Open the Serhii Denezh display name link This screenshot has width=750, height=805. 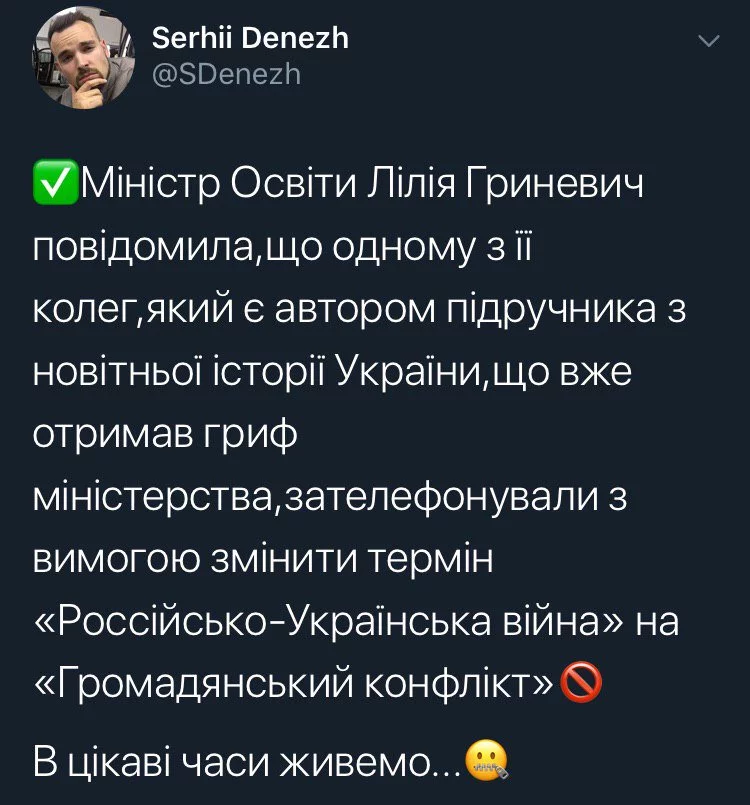click(250, 38)
